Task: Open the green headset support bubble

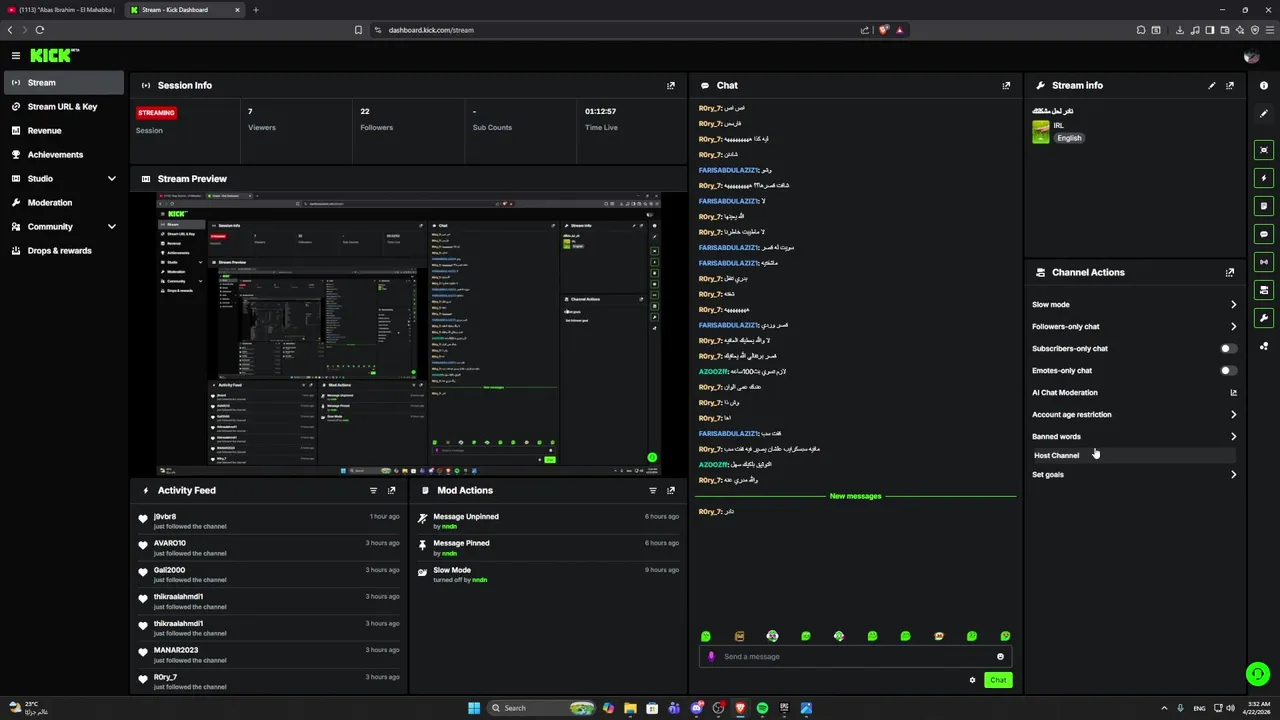Action: point(1258,674)
